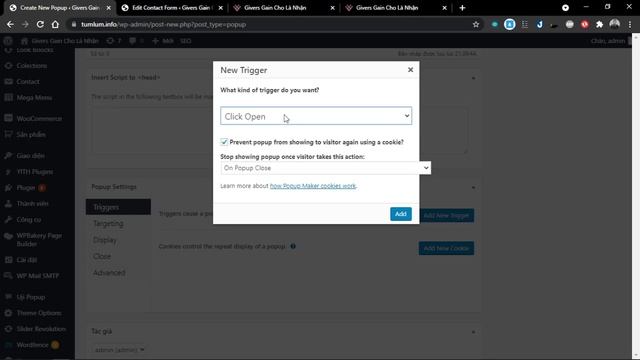Open the Thành viên sidebar menu
This screenshot has width=640, height=360.
(x=32, y=204)
